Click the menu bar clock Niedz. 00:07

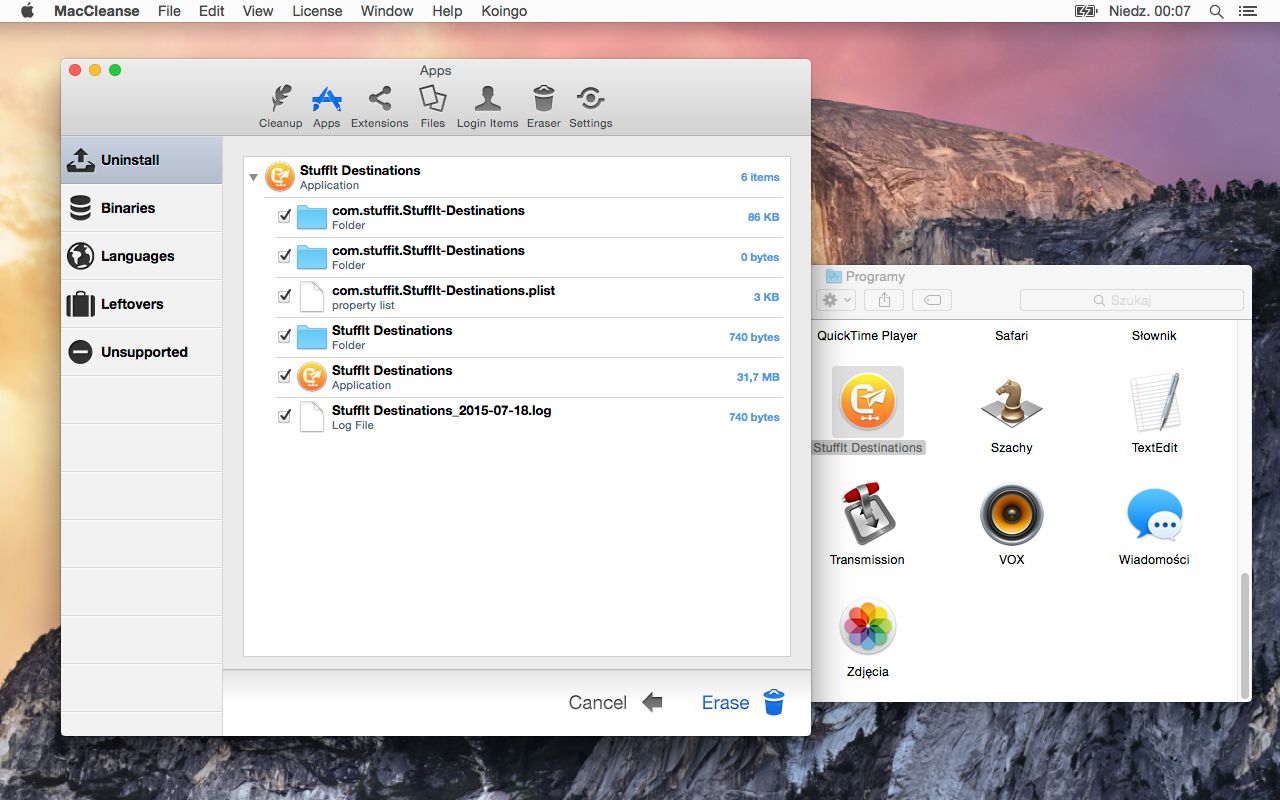(1149, 11)
